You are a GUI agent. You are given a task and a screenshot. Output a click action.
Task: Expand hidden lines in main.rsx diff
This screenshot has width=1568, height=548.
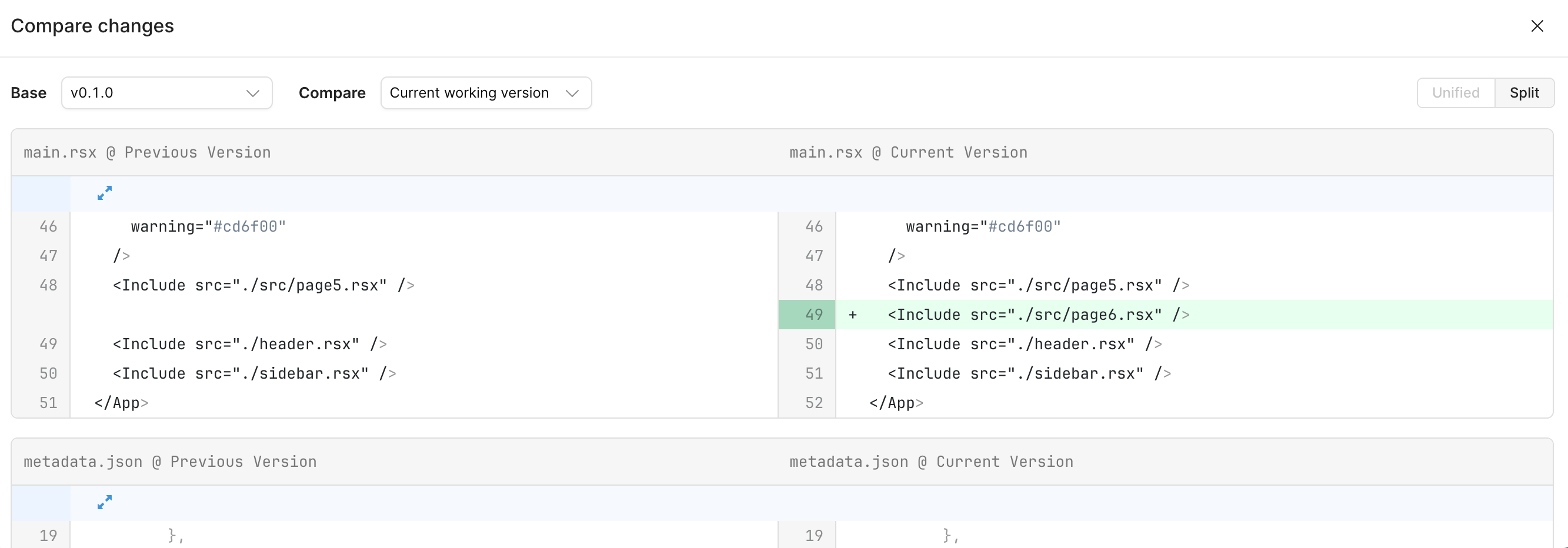(105, 193)
